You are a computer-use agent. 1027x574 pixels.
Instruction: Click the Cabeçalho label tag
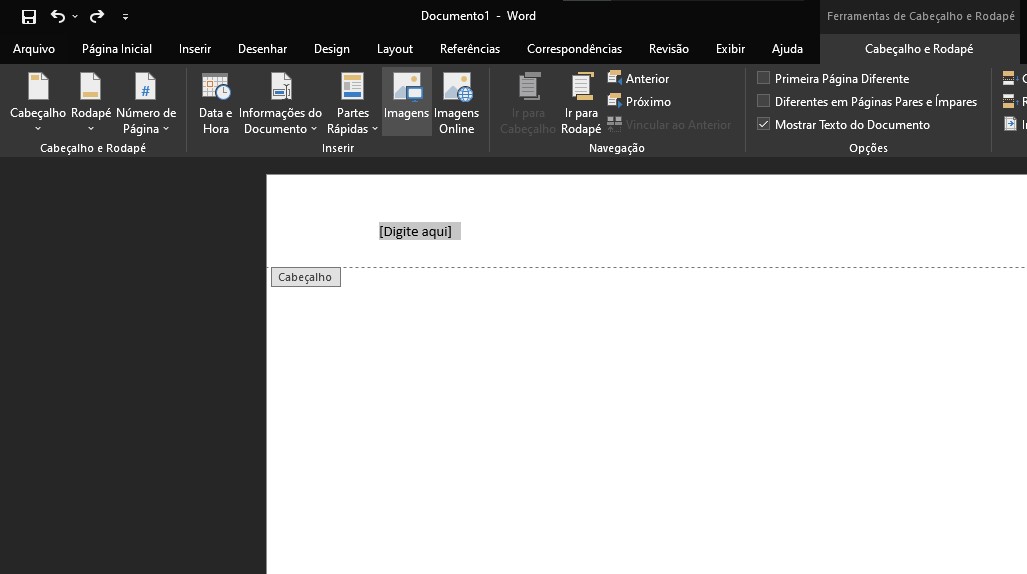coord(306,277)
